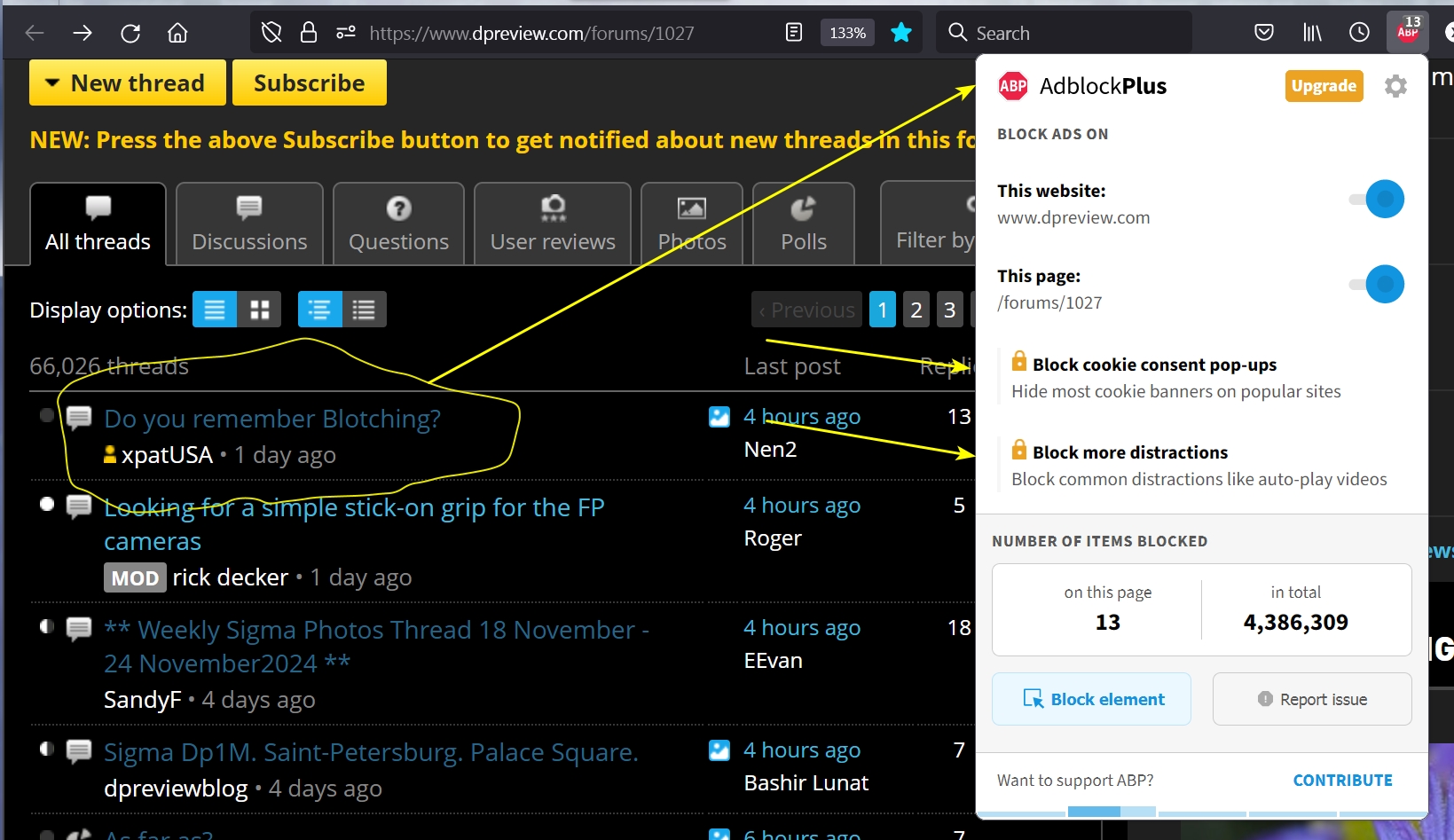
Task: Click the browser reload button
Action: coord(130,33)
